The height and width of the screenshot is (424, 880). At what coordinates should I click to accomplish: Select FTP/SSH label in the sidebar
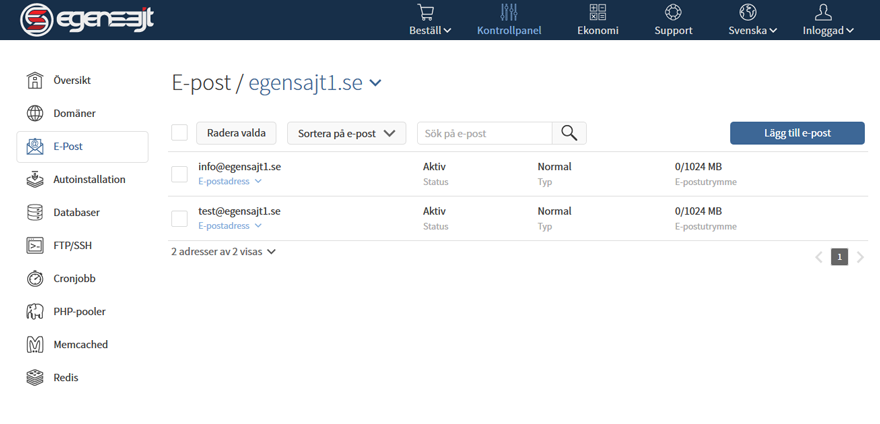(x=72, y=245)
